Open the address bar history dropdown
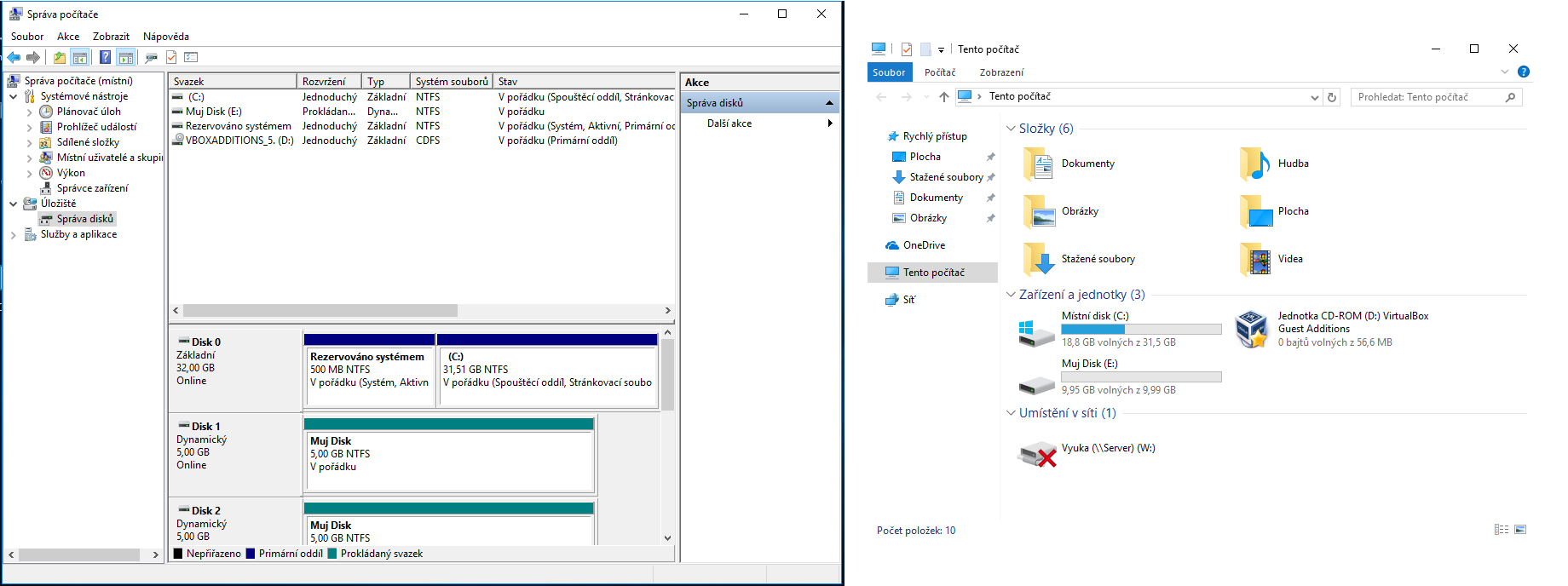The height and width of the screenshot is (586, 1568). 1314,97
